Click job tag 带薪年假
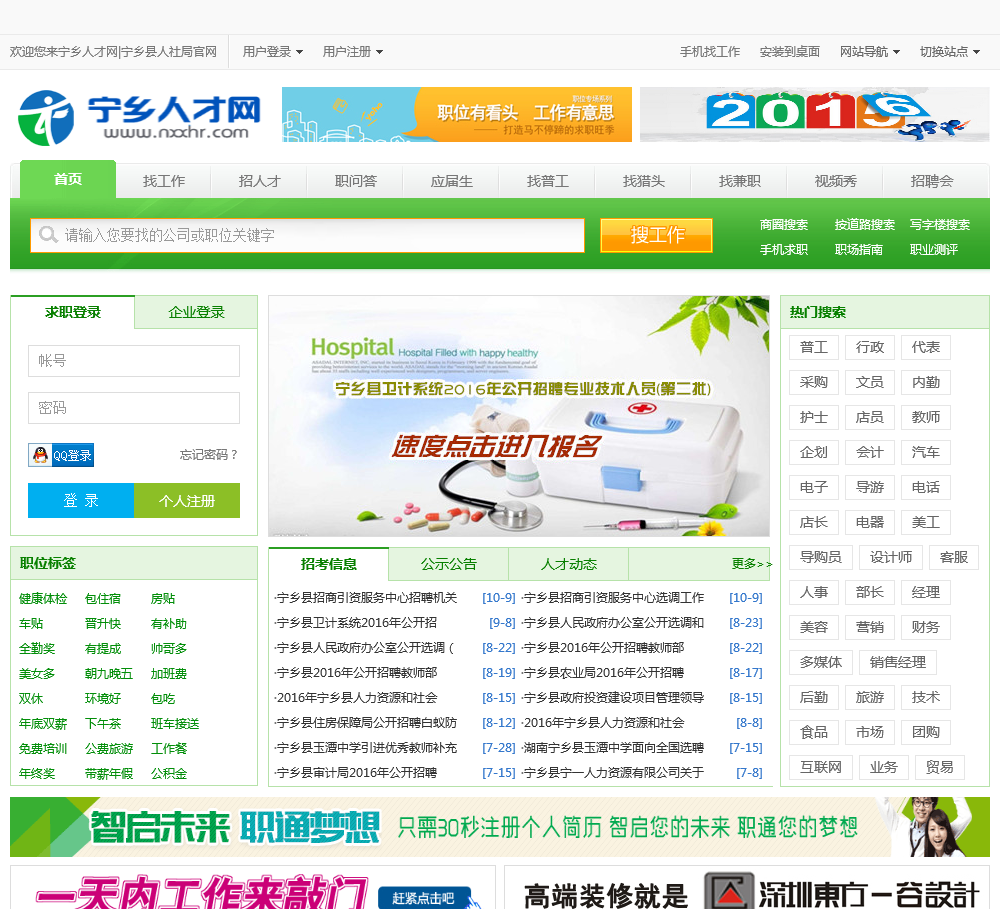The width and height of the screenshot is (1000, 909). coord(108,774)
